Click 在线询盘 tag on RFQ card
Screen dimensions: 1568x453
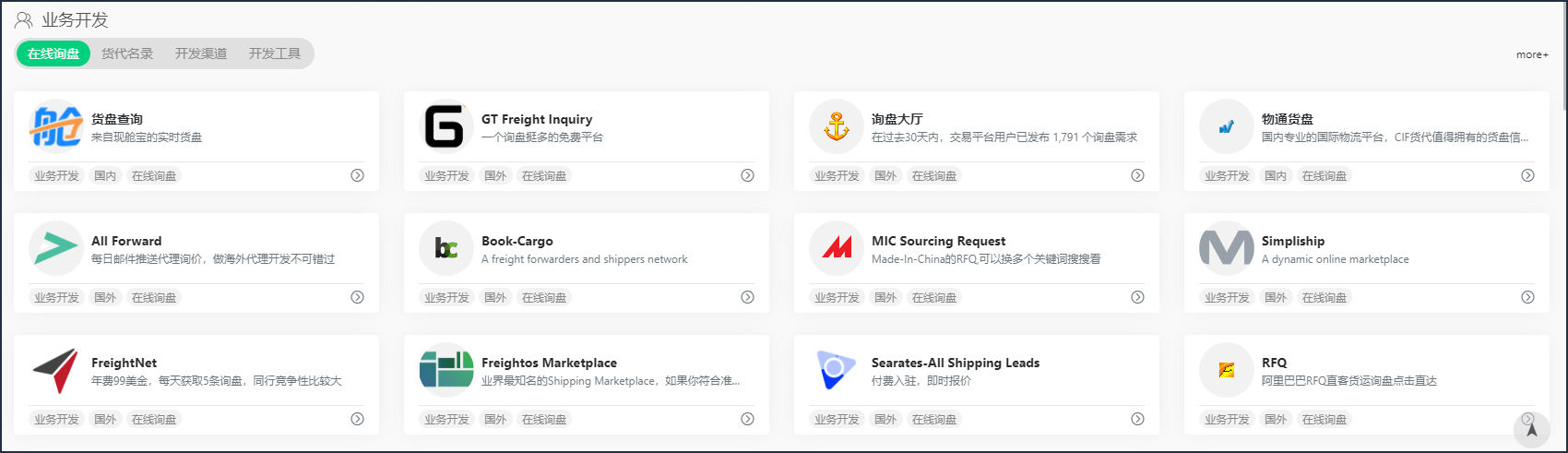pos(1324,419)
